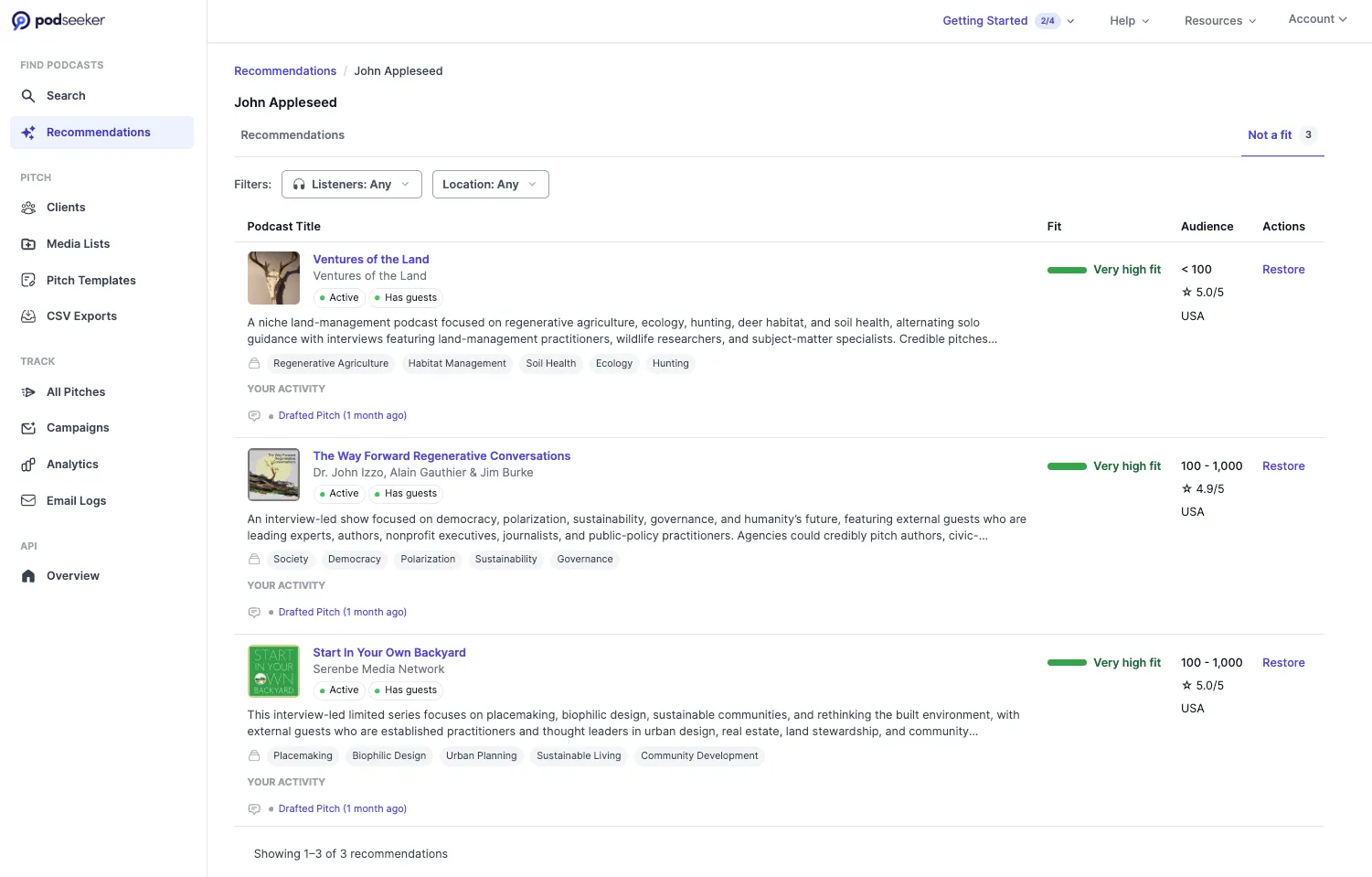Open Search via magnifier icon in sidebar
Viewport: 1372px width, 877px height.
[28, 96]
